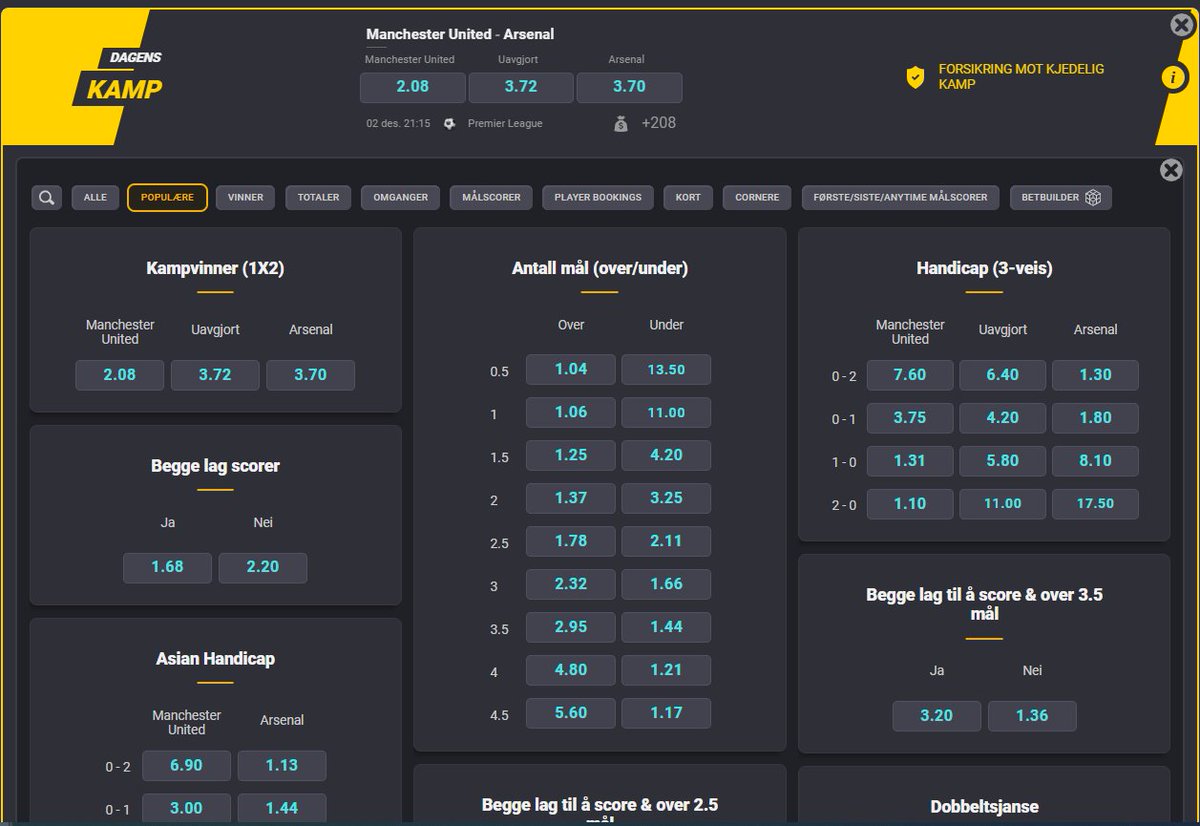
Task: Toggle Arsenal 1.30 in Handicap 3-veis
Action: pyautogui.click(x=1095, y=375)
